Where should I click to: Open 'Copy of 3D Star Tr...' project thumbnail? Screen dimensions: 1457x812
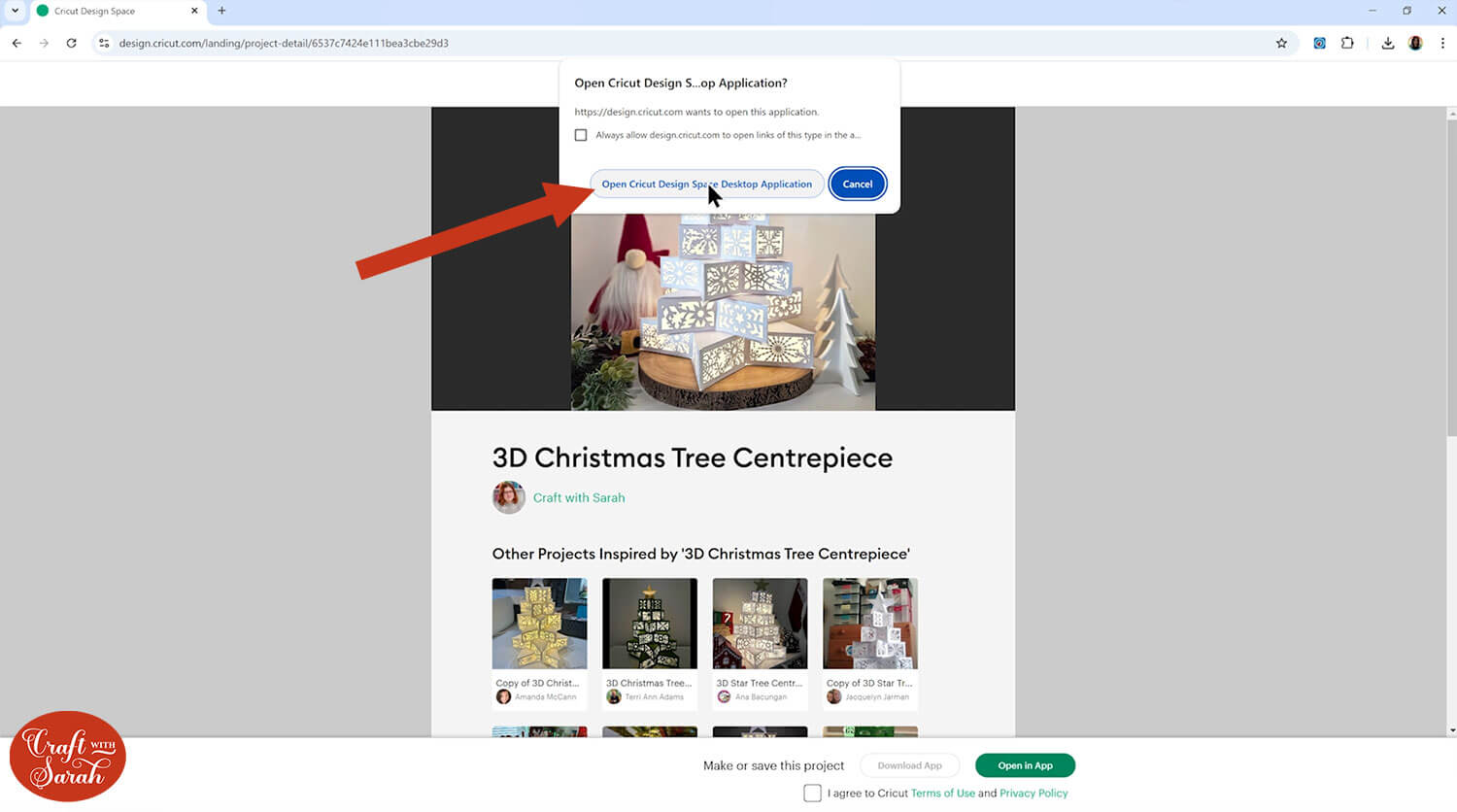click(870, 624)
